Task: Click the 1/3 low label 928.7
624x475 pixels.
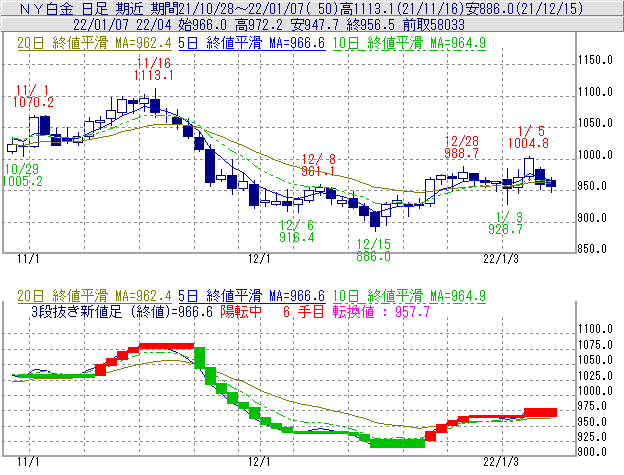Action: (x=505, y=229)
